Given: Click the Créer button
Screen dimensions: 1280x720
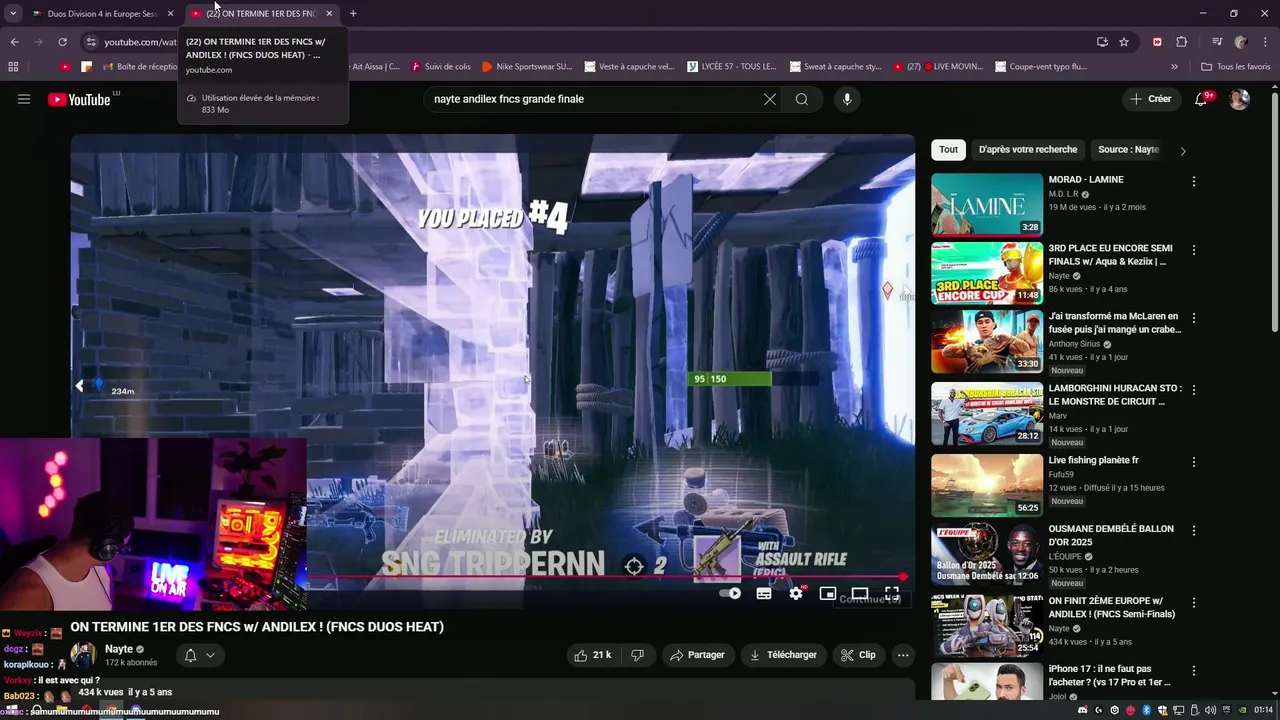Looking at the screenshot, I should tap(1151, 99).
